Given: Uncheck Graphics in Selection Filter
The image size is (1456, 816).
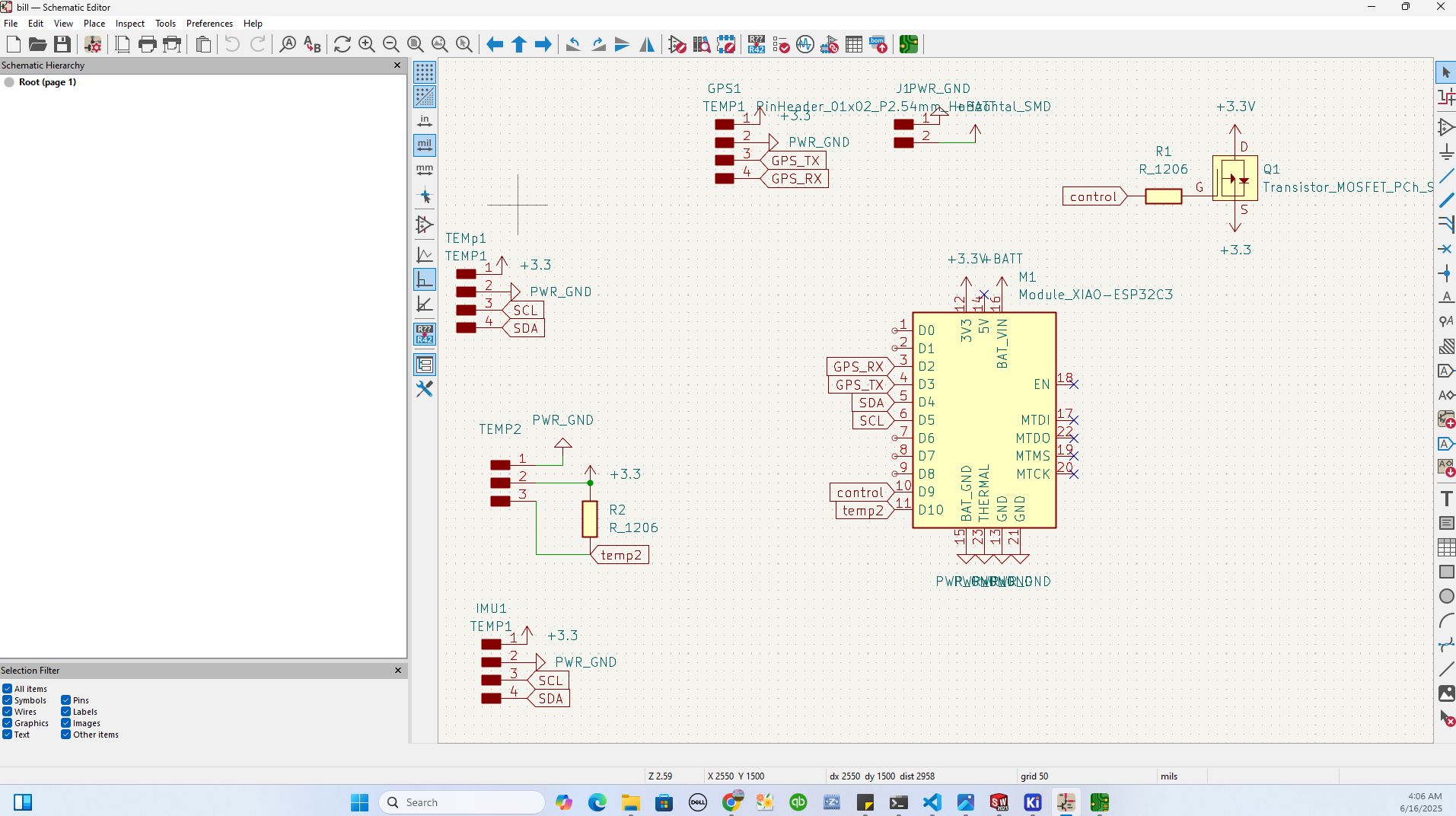Looking at the screenshot, I should click(x=7, y=723).
